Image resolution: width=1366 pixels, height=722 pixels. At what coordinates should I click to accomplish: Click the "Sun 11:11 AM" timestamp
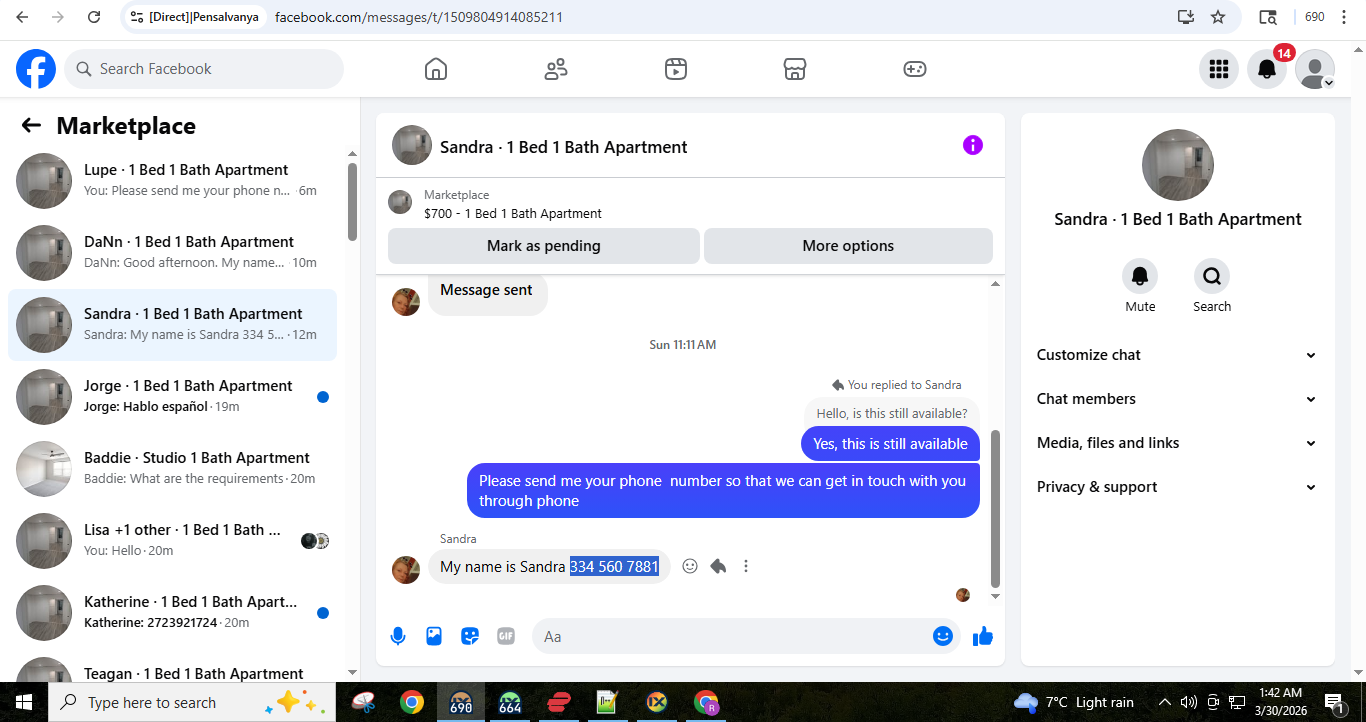pyautogui.click(x=683, y=345)
